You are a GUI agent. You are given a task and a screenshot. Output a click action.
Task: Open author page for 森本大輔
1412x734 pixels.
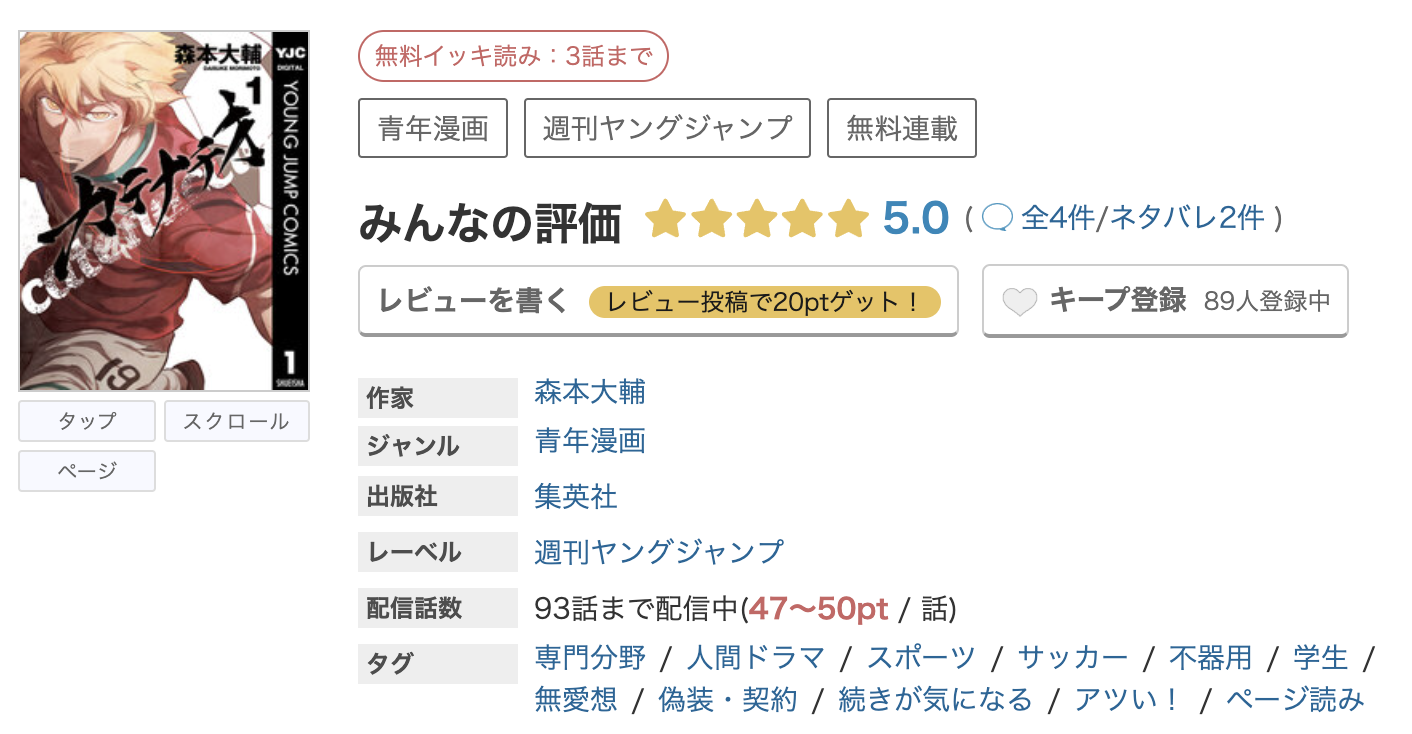pyautogui.click(x=588, y=394)
